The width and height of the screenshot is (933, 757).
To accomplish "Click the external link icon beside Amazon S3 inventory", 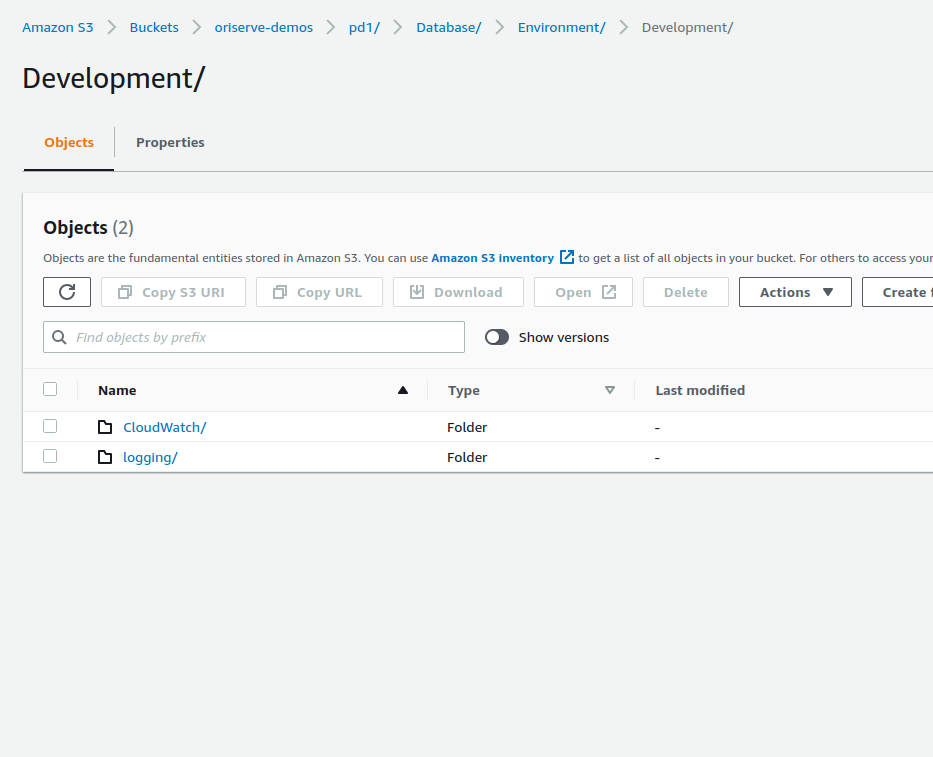I will 567,257.
